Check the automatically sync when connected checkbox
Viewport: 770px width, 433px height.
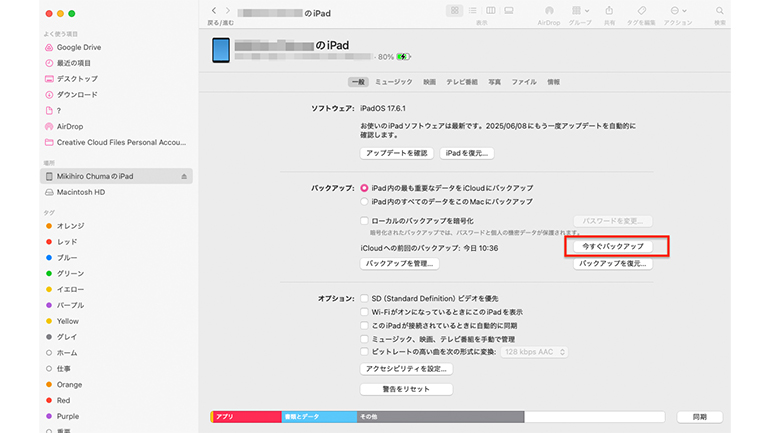364,325
